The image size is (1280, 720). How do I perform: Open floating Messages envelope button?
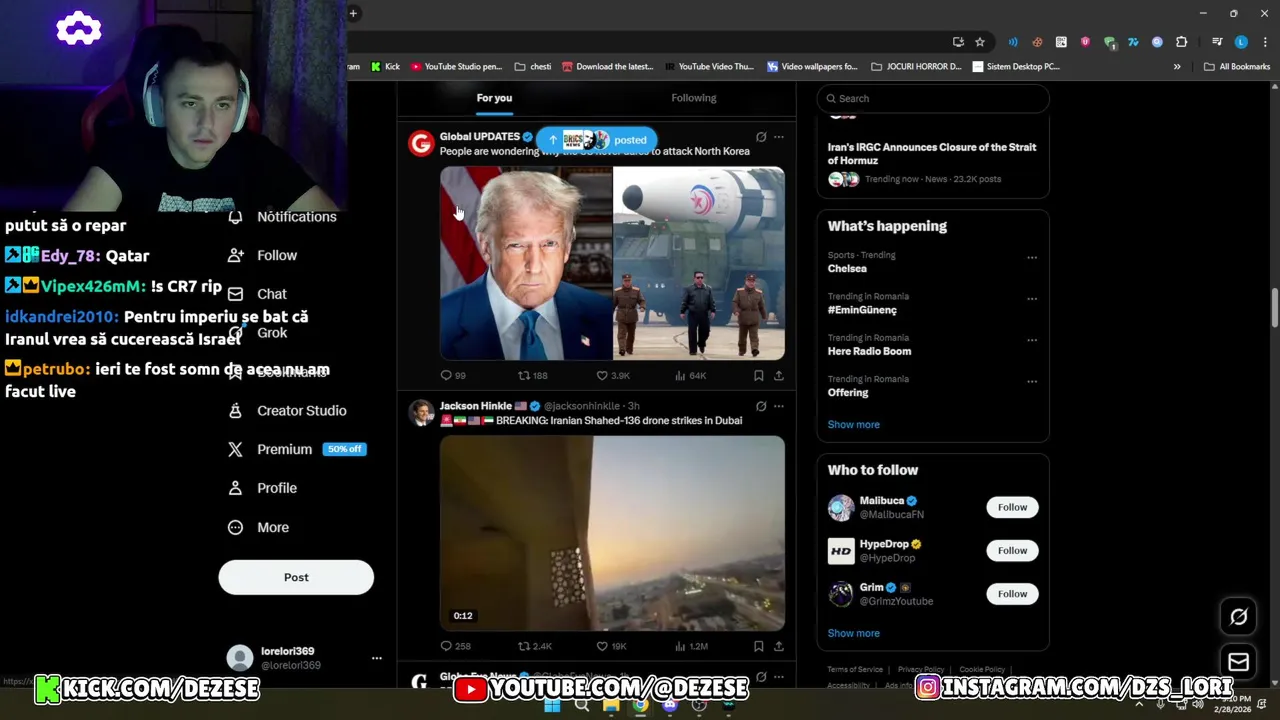pos(1238,662)
